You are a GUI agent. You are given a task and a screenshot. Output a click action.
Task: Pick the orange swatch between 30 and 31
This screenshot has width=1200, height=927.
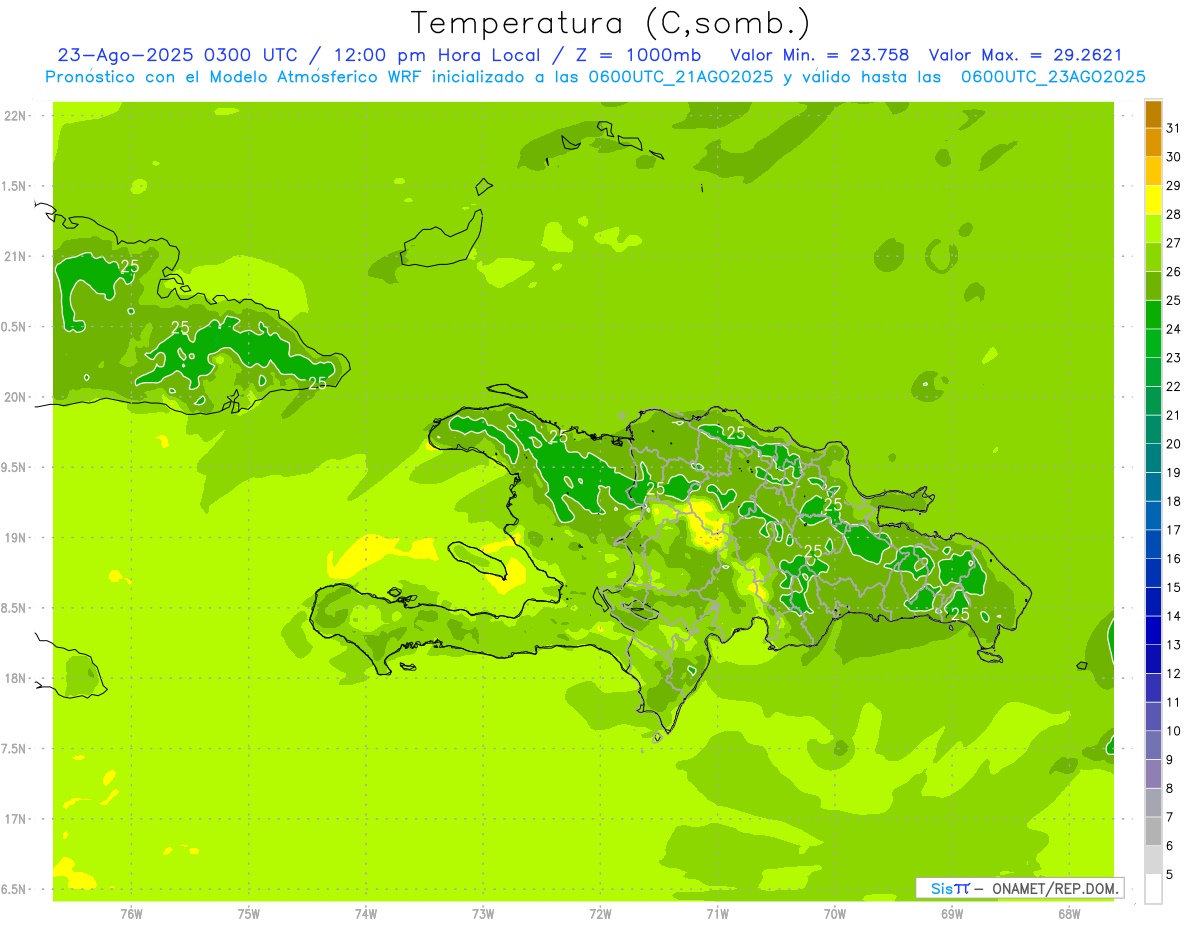click(x=1153, y=143)
